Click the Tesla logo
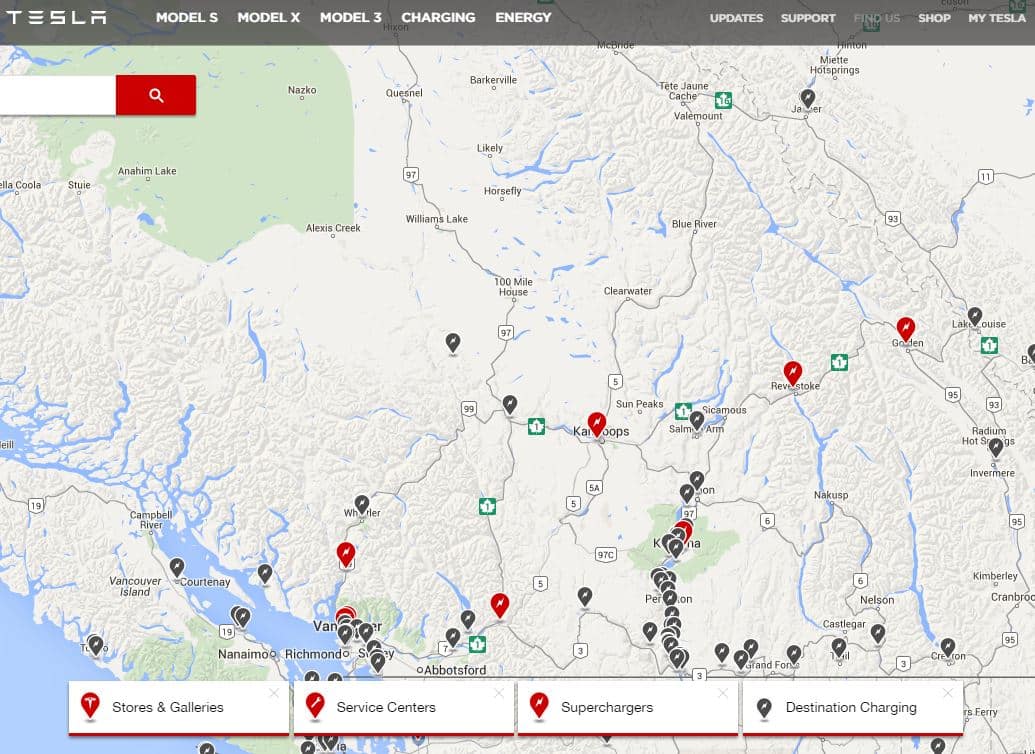Image resolution: width=1035 pixels, height=754 pixels. coord(56,17)
